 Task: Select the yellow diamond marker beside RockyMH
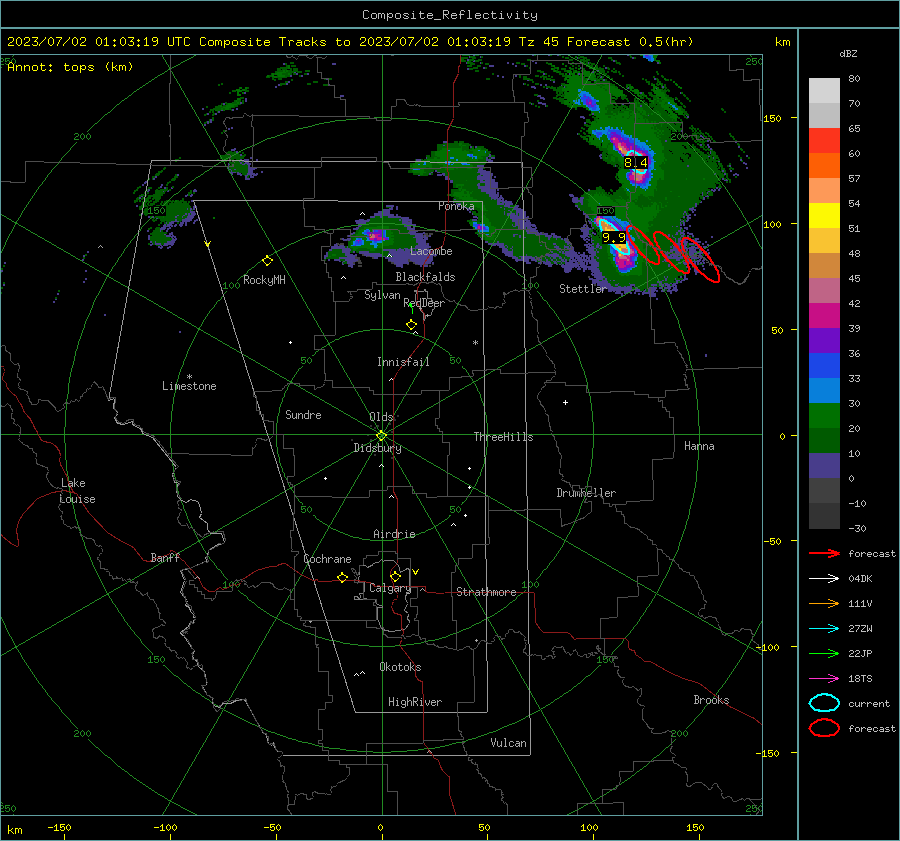267,261
